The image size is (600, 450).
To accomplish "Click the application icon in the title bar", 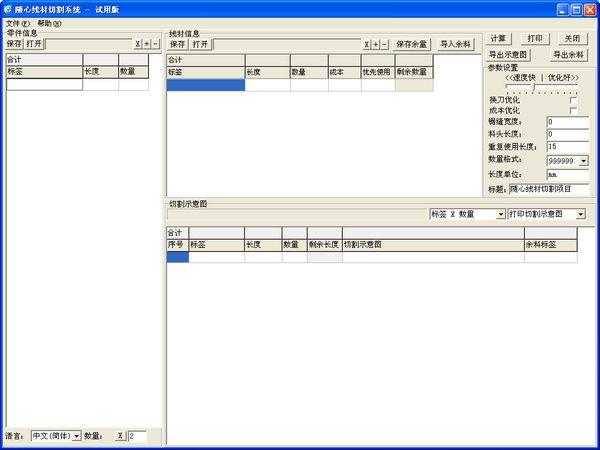I will 8,8.
